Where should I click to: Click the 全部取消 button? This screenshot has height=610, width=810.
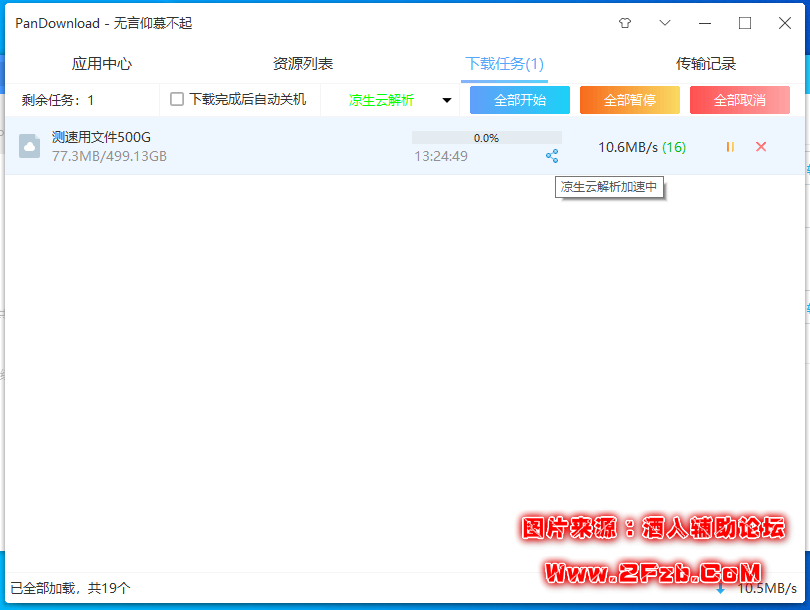pyautogui.click(x=739, y=99)
